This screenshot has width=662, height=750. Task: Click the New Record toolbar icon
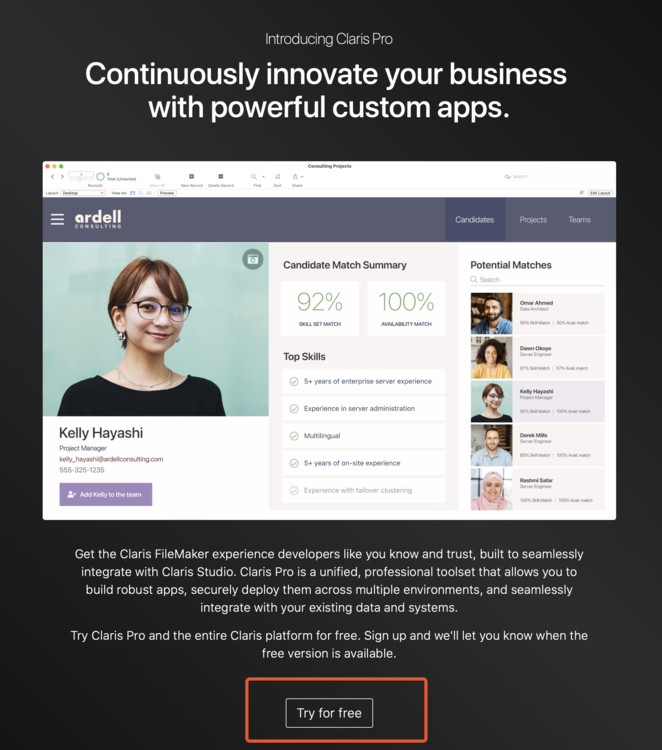point(191,176)
